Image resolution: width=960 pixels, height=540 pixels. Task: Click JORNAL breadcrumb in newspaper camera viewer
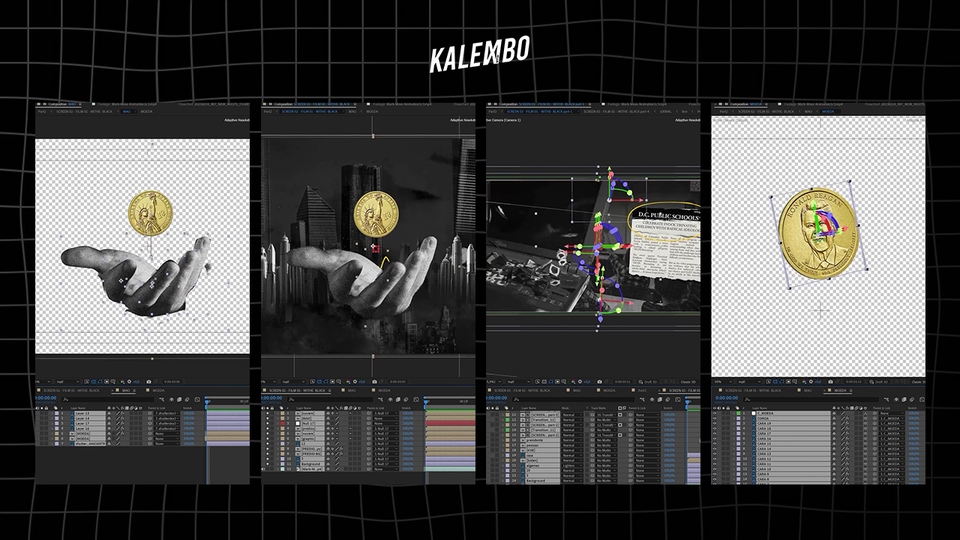[666, 111]
